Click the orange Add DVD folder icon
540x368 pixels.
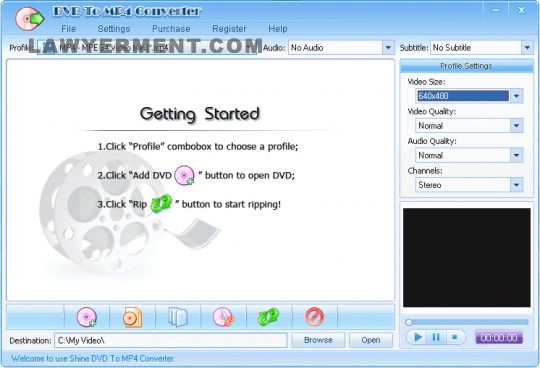(132, 317)
